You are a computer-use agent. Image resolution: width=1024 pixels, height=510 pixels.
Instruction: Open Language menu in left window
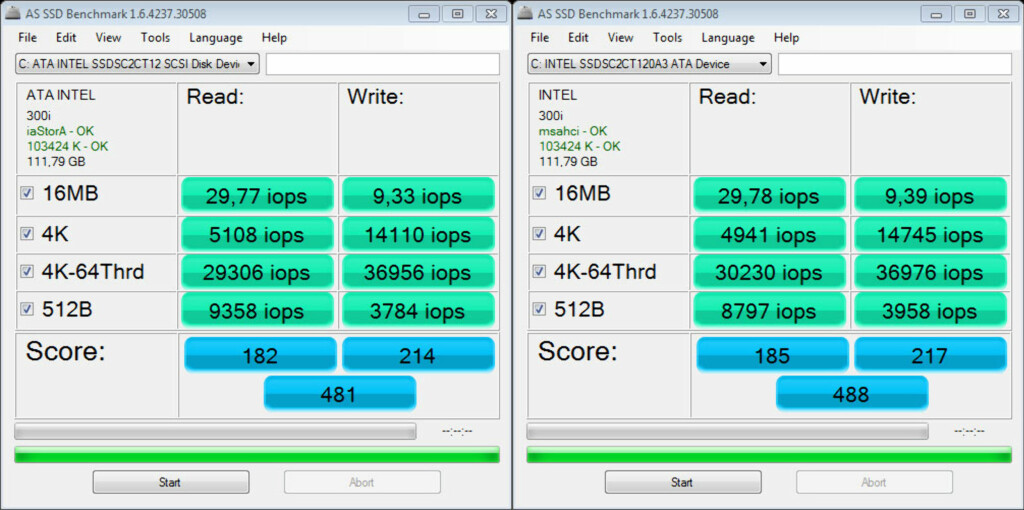pos(216,38)
